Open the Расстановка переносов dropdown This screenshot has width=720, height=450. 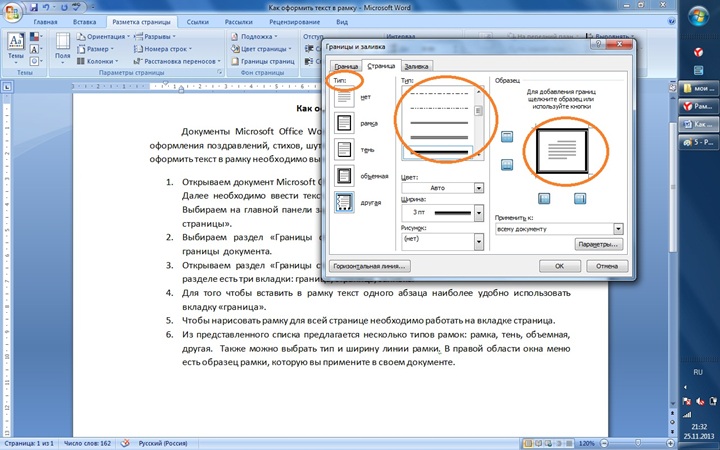point(178,61)
